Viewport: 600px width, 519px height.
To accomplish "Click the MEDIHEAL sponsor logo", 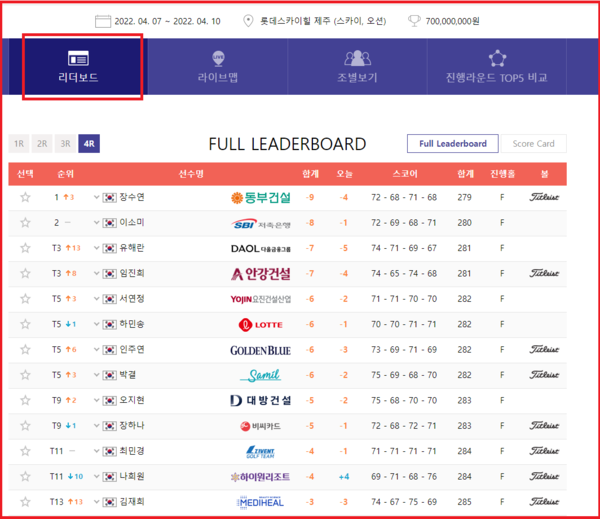I will (261, 502).
